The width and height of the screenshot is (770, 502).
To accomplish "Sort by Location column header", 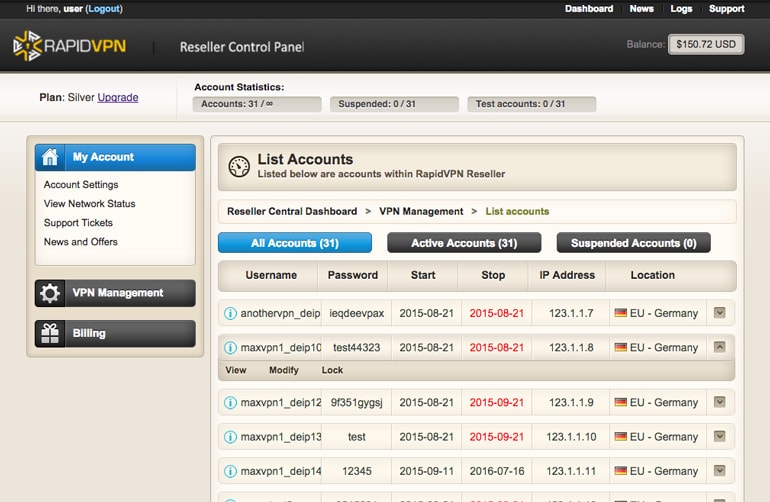I will (x=653, y=276).
